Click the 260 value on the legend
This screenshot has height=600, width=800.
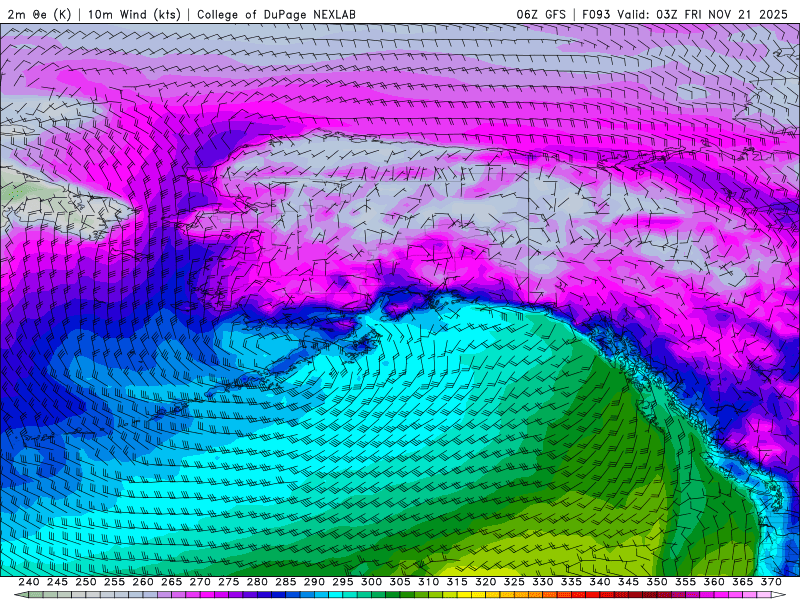coord(143,582)
